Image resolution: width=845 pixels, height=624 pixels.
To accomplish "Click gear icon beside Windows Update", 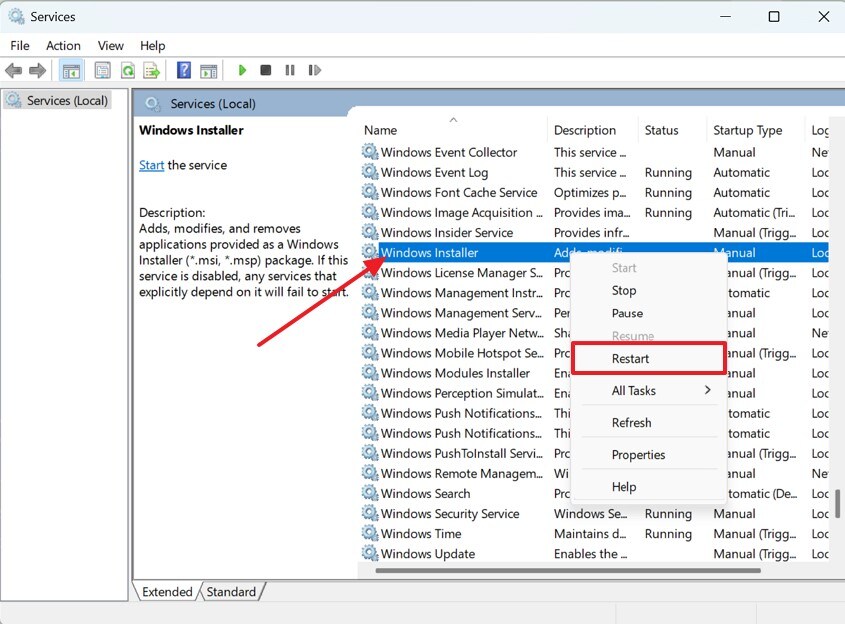I will 370,552.
